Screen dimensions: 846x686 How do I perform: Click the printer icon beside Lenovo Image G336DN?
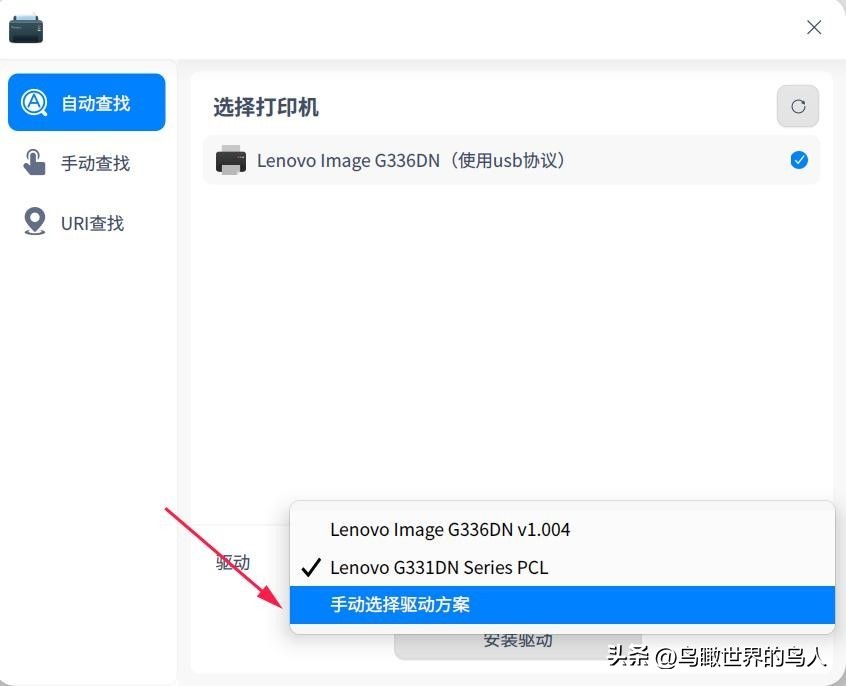tap(230, 160)
